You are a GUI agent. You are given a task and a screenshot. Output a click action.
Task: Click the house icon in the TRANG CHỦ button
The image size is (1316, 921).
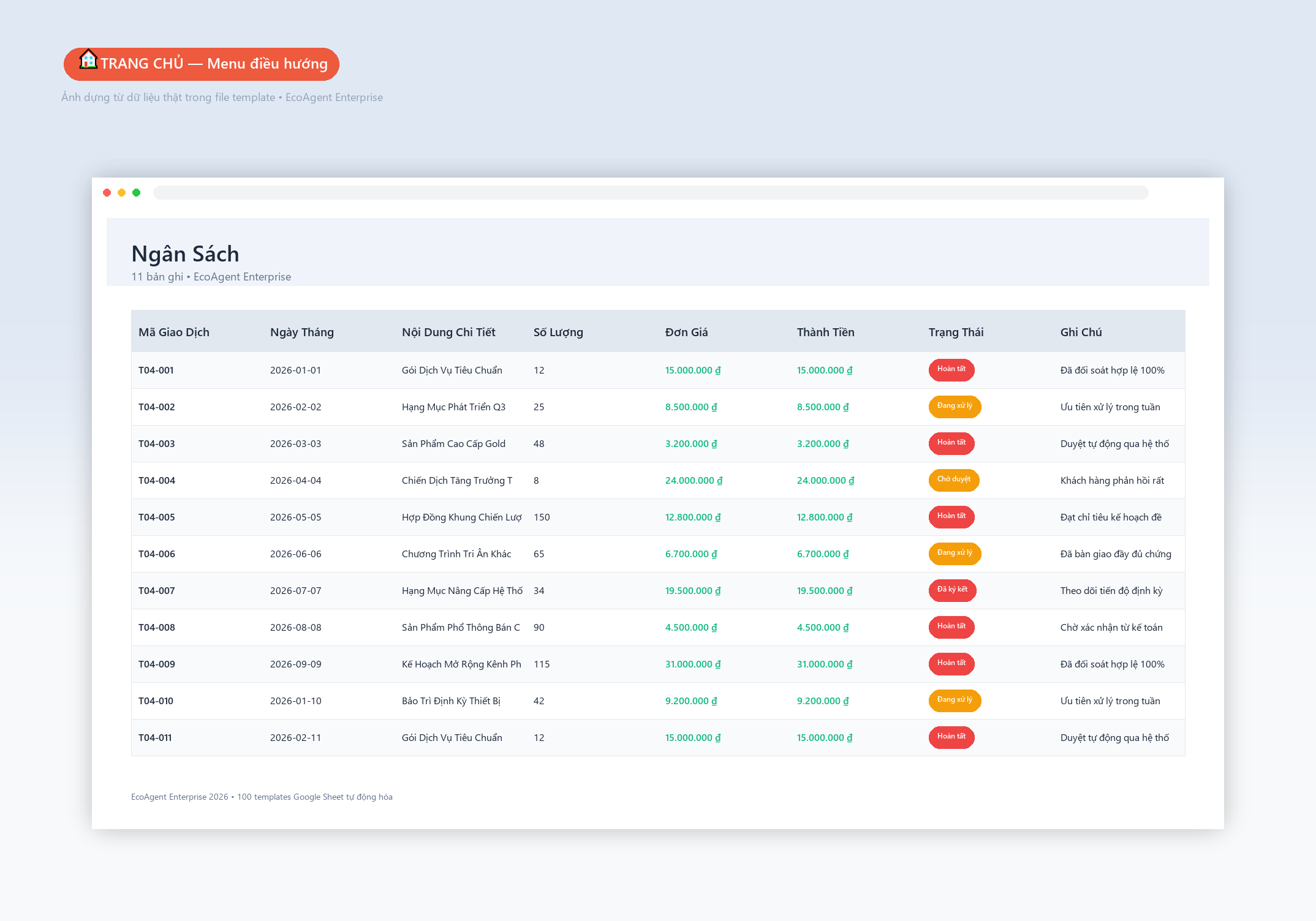point(88,59)
